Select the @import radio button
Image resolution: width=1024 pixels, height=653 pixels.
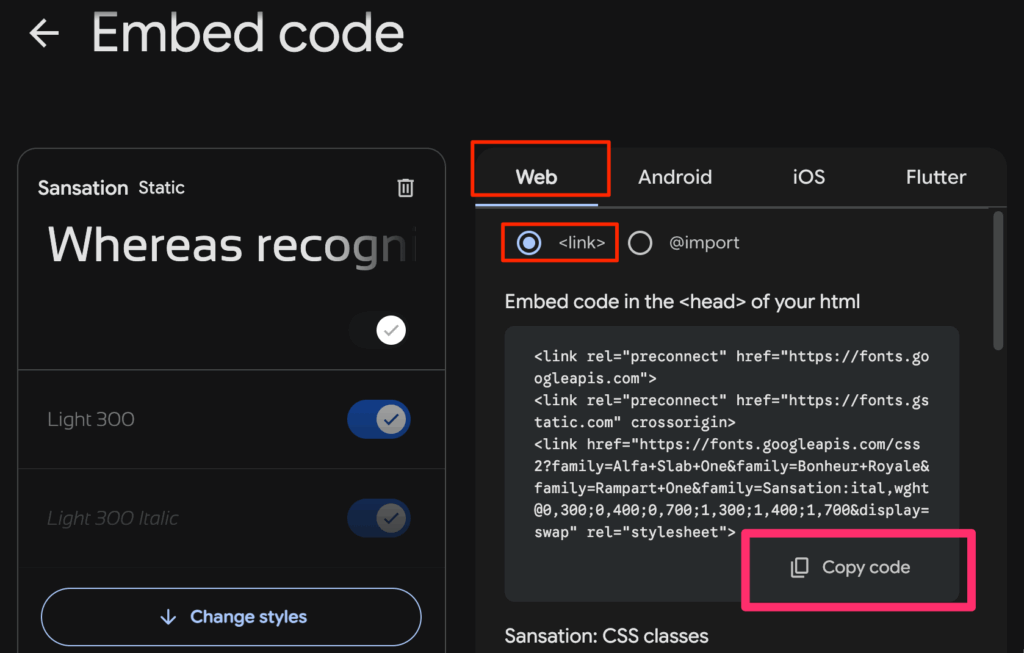click(x=640, y=243)
